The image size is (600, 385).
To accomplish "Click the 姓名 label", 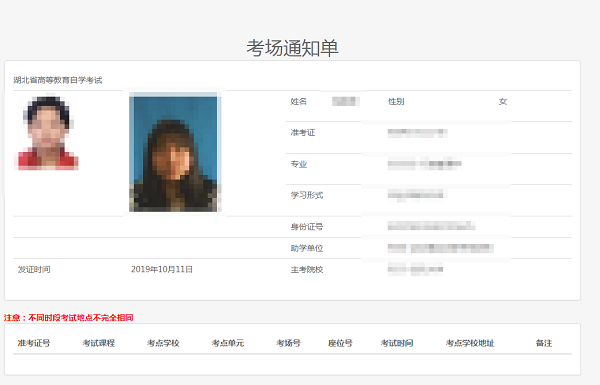I will click(298, 101).
